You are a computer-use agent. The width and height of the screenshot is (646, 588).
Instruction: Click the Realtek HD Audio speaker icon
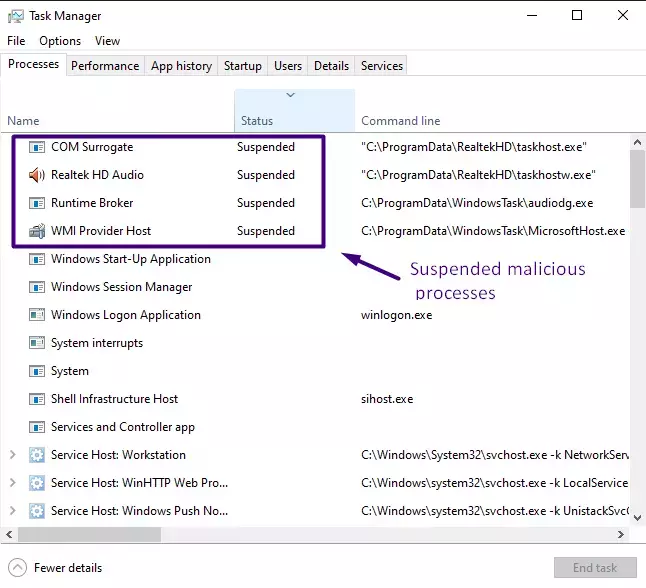[x=37, y=175]
